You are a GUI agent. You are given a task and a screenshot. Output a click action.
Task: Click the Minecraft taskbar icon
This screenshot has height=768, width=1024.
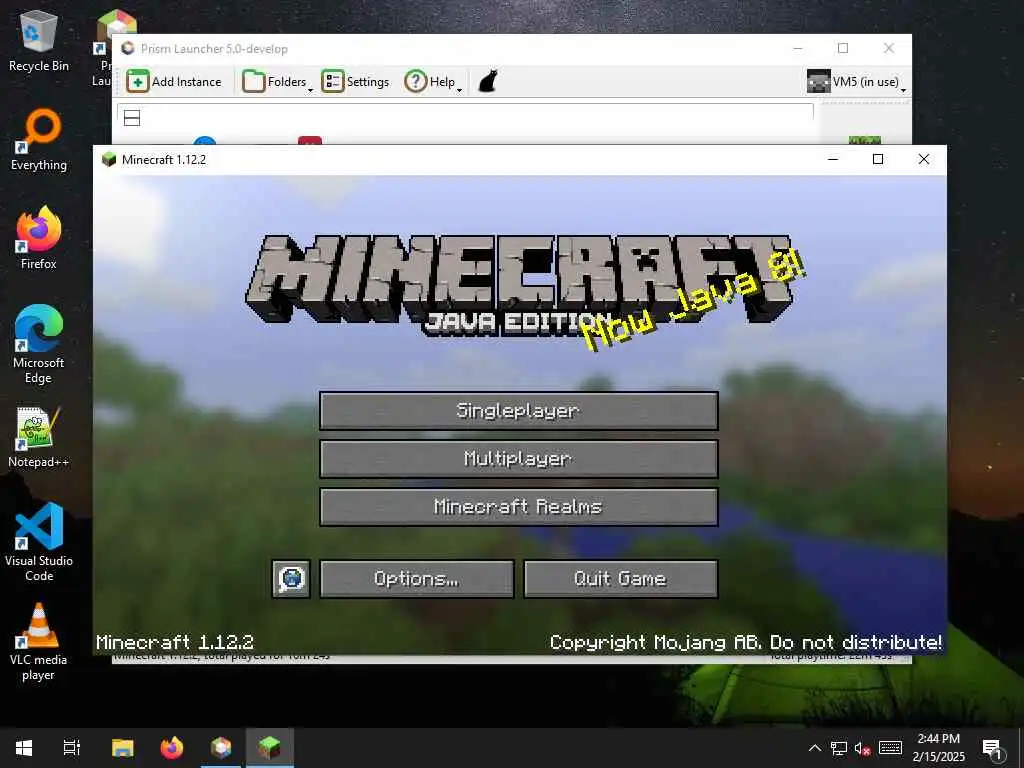click(270, 748)
